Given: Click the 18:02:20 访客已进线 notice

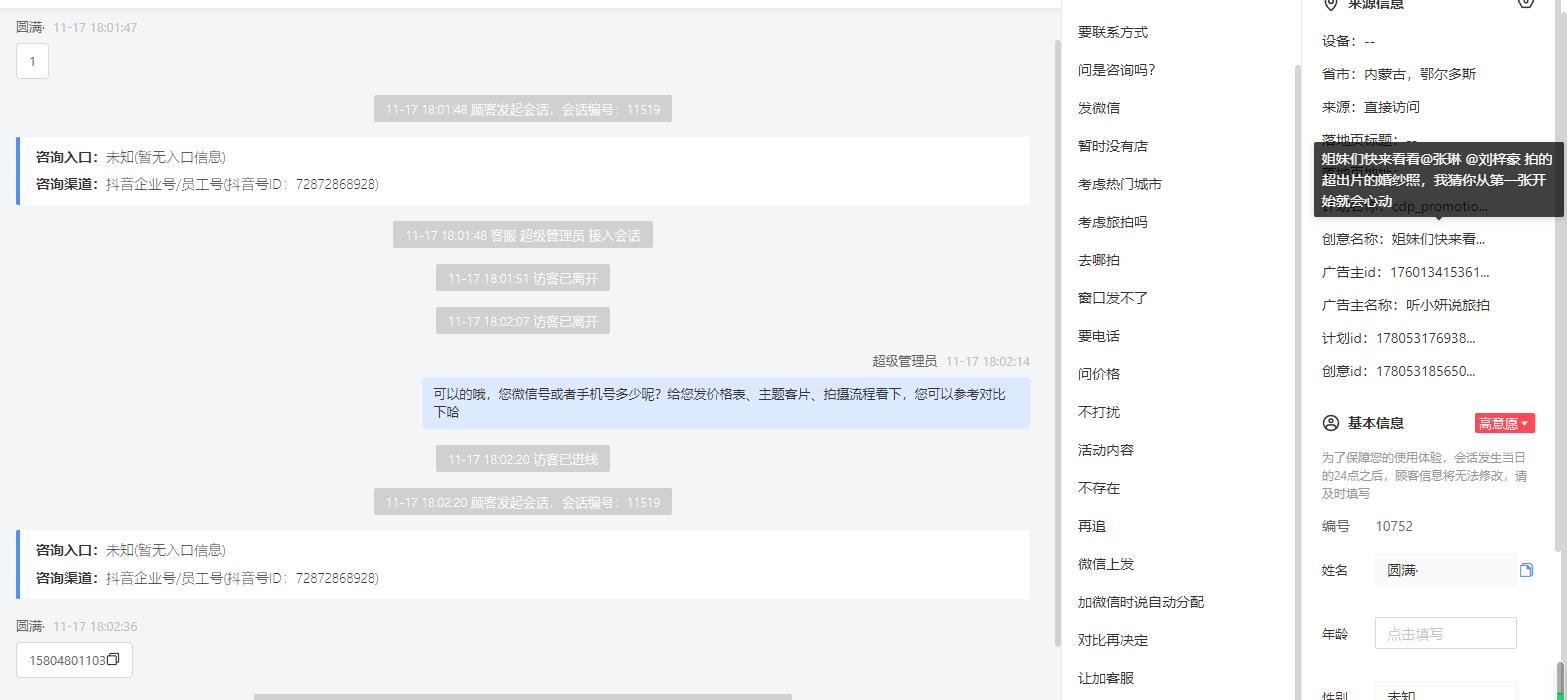Looking at the screenshot, I should (x=523, y=459).
